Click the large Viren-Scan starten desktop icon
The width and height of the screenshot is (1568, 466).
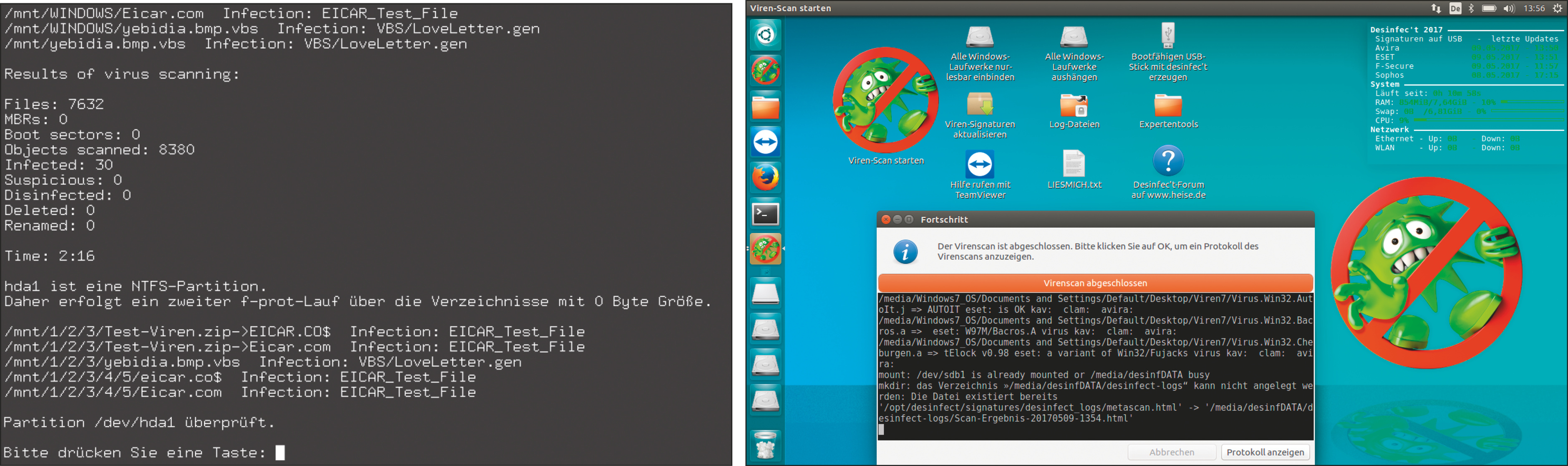click(886, 101)
